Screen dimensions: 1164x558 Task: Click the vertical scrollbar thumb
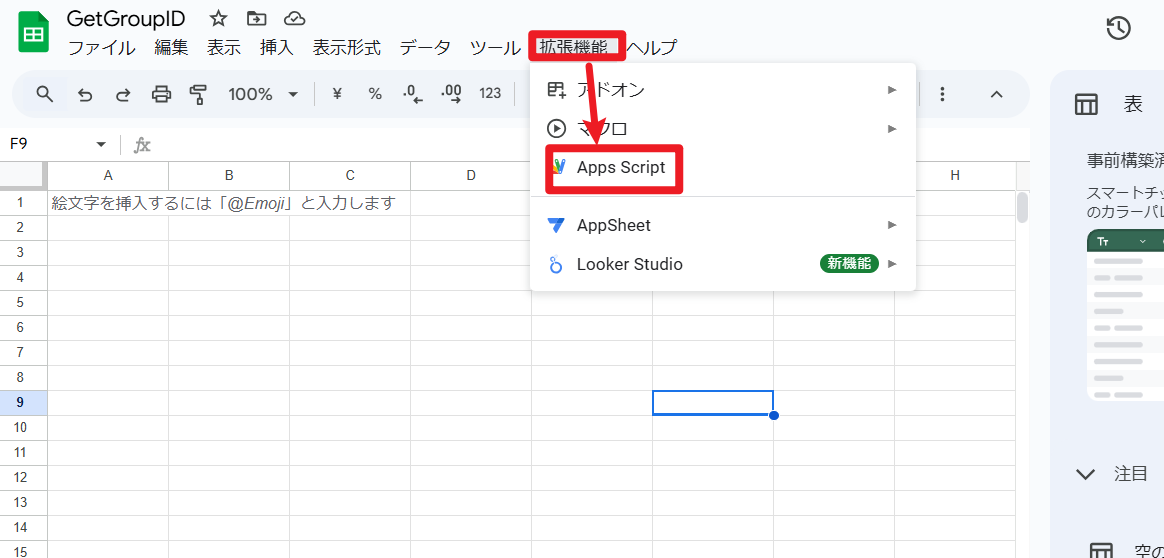click(1022, 207)
